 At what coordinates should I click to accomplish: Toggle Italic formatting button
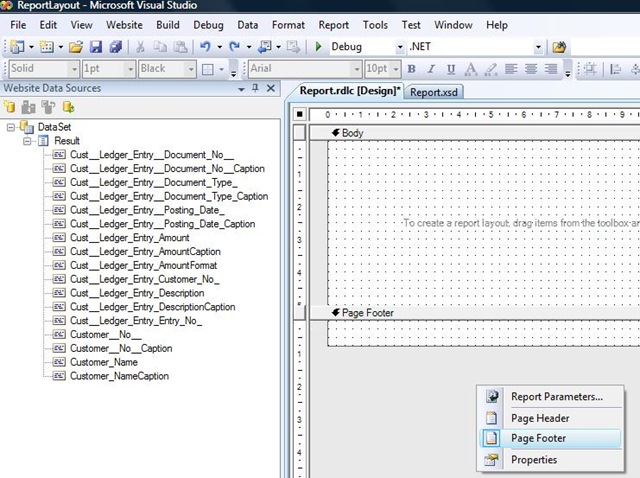tap(431, 69)
